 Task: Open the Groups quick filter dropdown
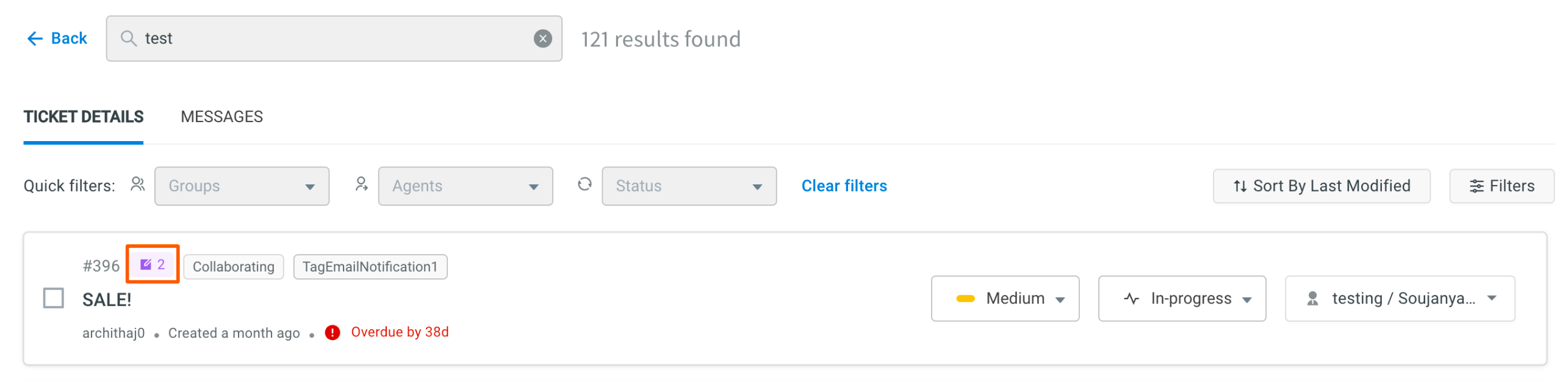[242, 186]
